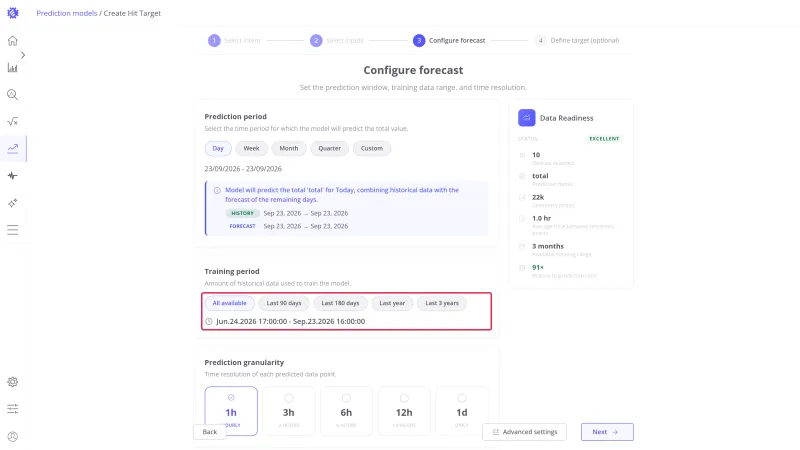Choose Last year training period
800x450 pixels.
(392, 303)
